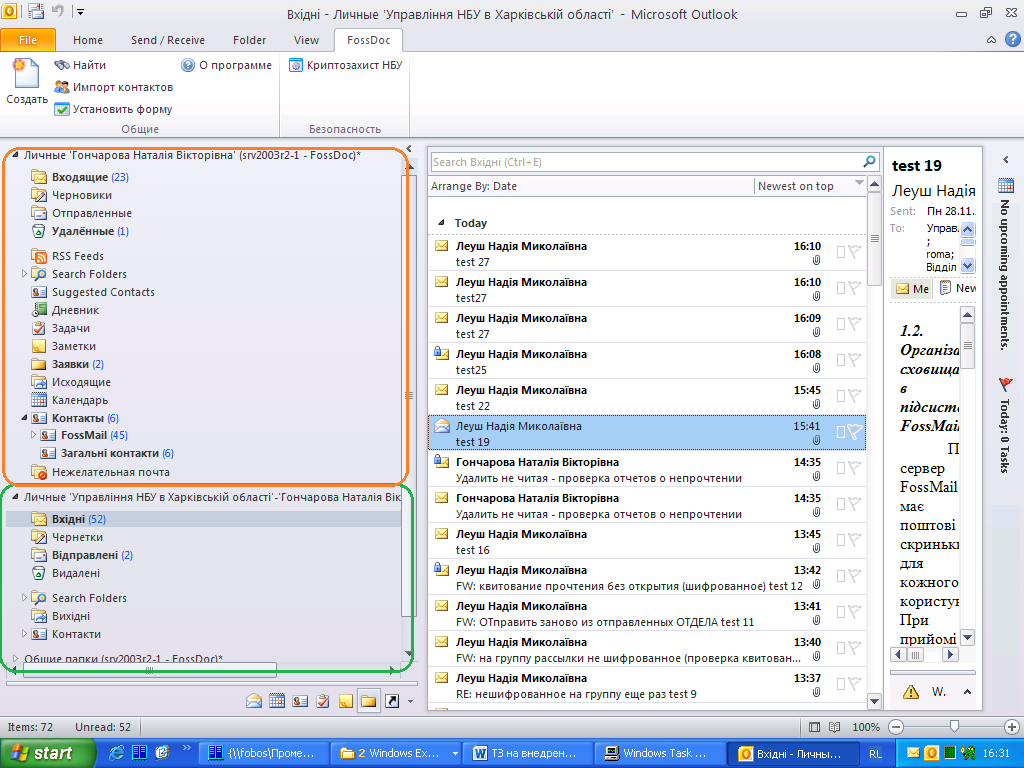This screenshot has height=768, width=1024.
Task: Open the Folder List navigation icon
Action: click(369, 701)
